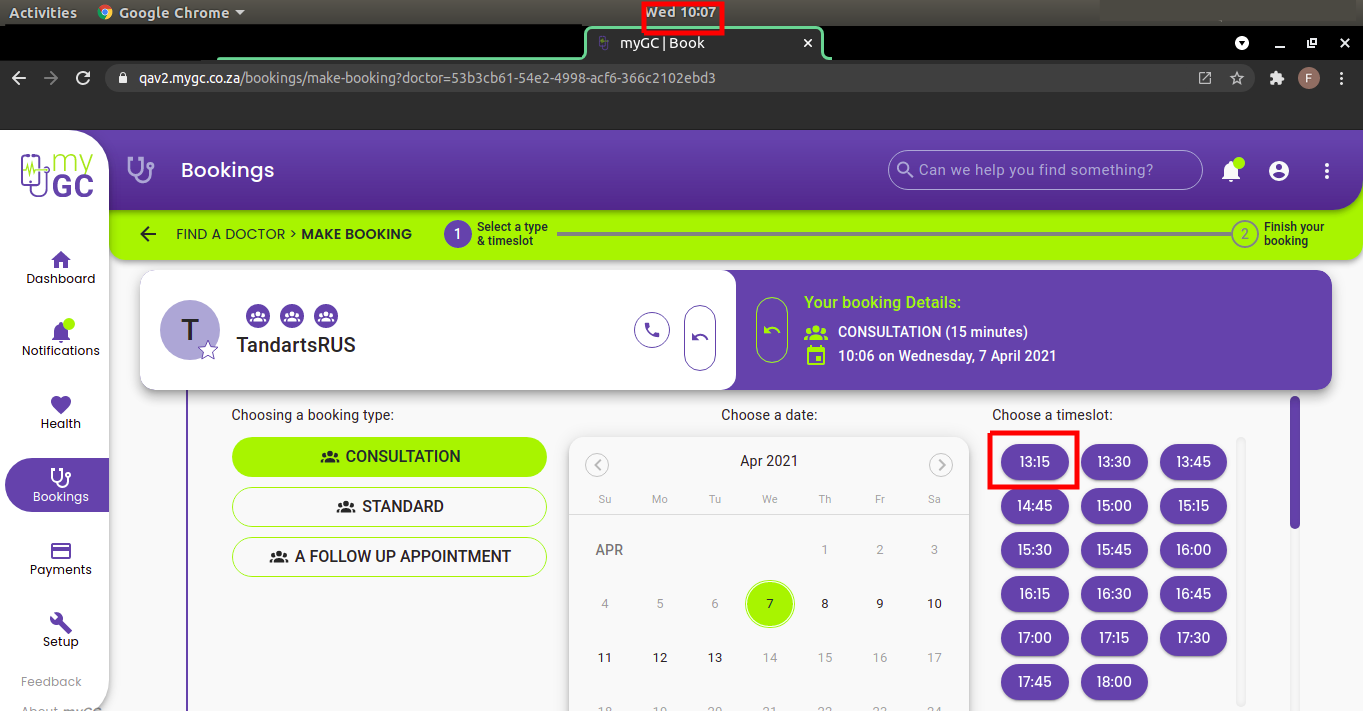The height and width of the screenshot is (711, 1363).
Task: Choose the 15:30 timeslot
Action: [1035, 550]
